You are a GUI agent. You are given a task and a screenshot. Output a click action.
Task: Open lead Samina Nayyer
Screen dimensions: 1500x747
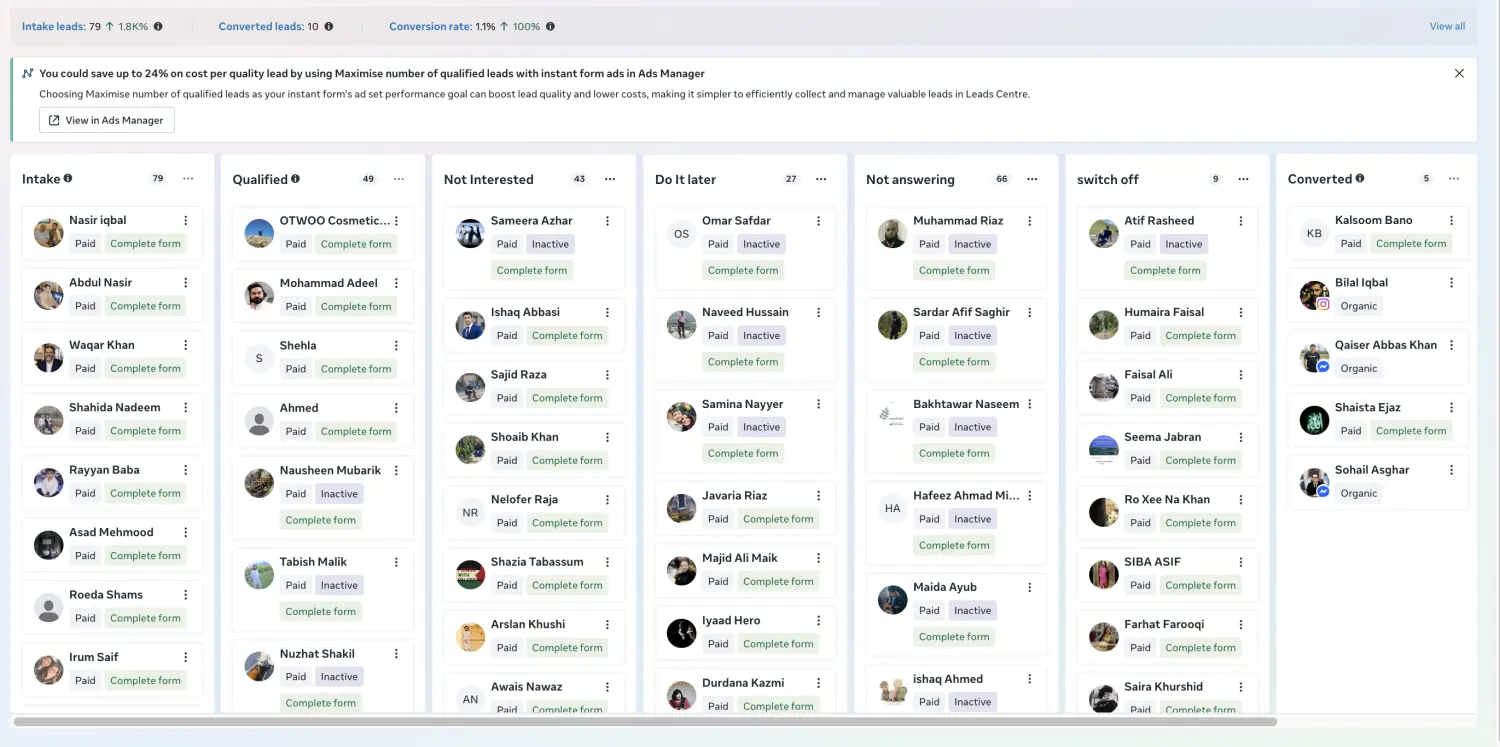(x=743, y=404)
